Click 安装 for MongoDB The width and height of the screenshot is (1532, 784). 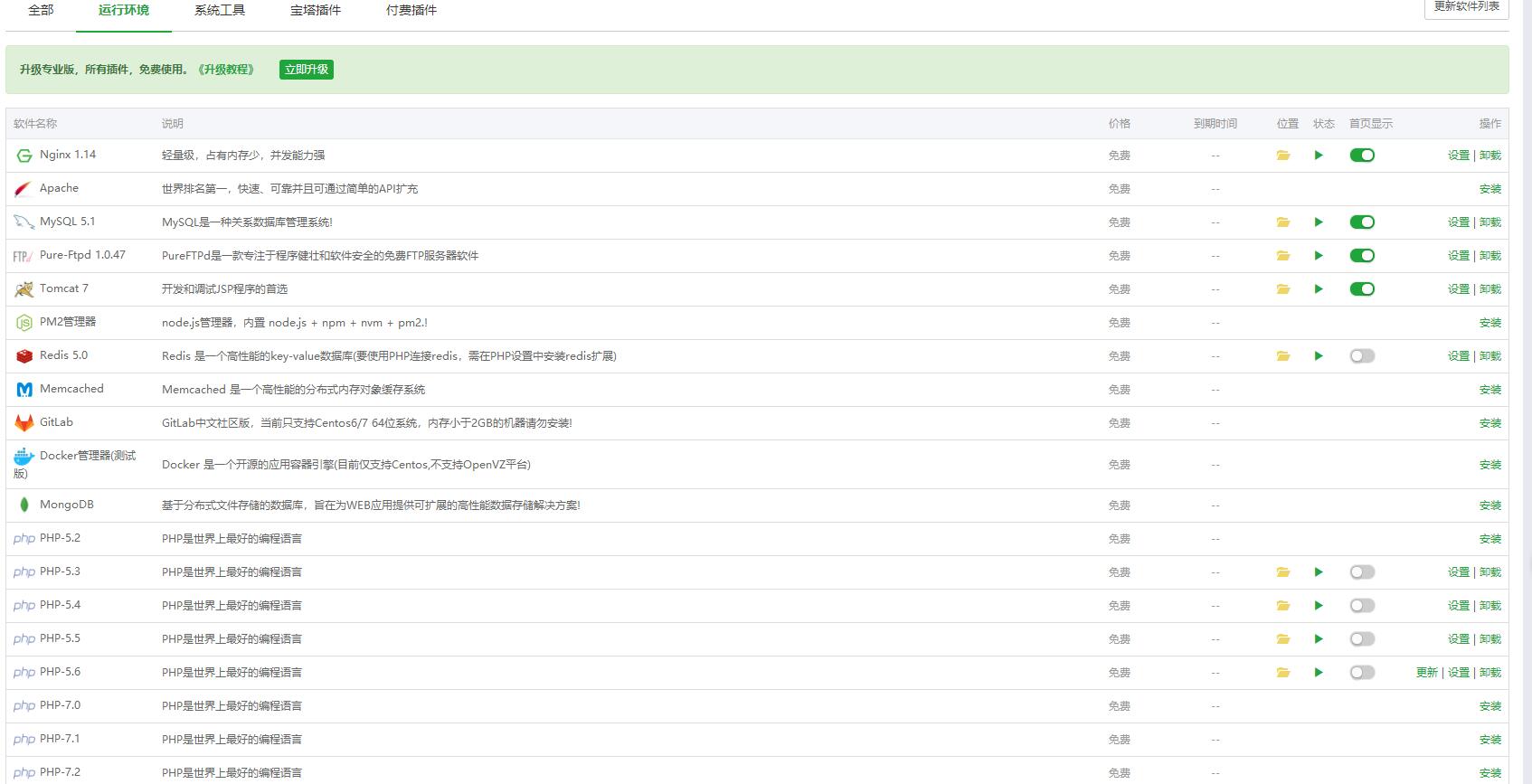tap(1490, 505)
